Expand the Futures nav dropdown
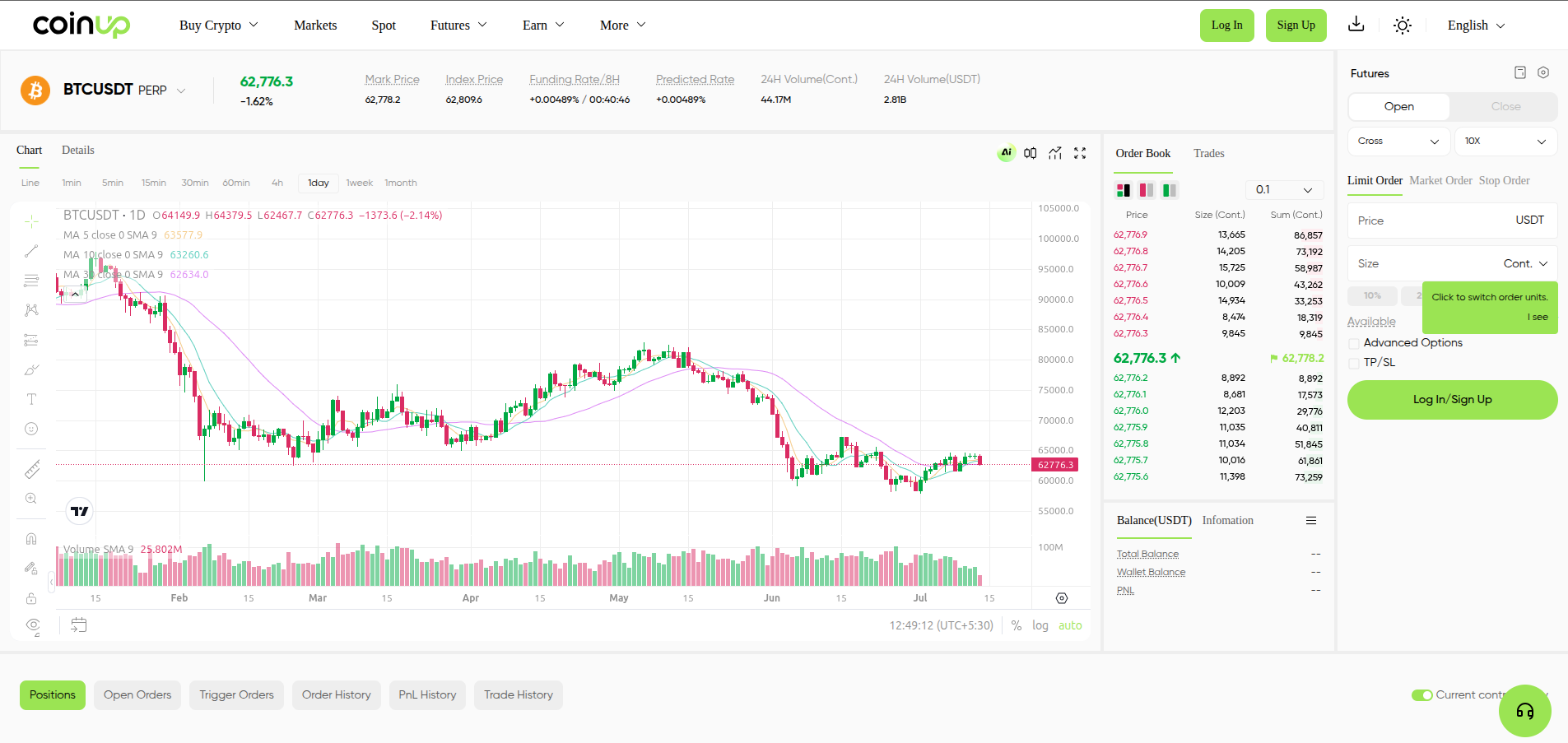The width and height of the screenshot is (1568, 743). 458,25
